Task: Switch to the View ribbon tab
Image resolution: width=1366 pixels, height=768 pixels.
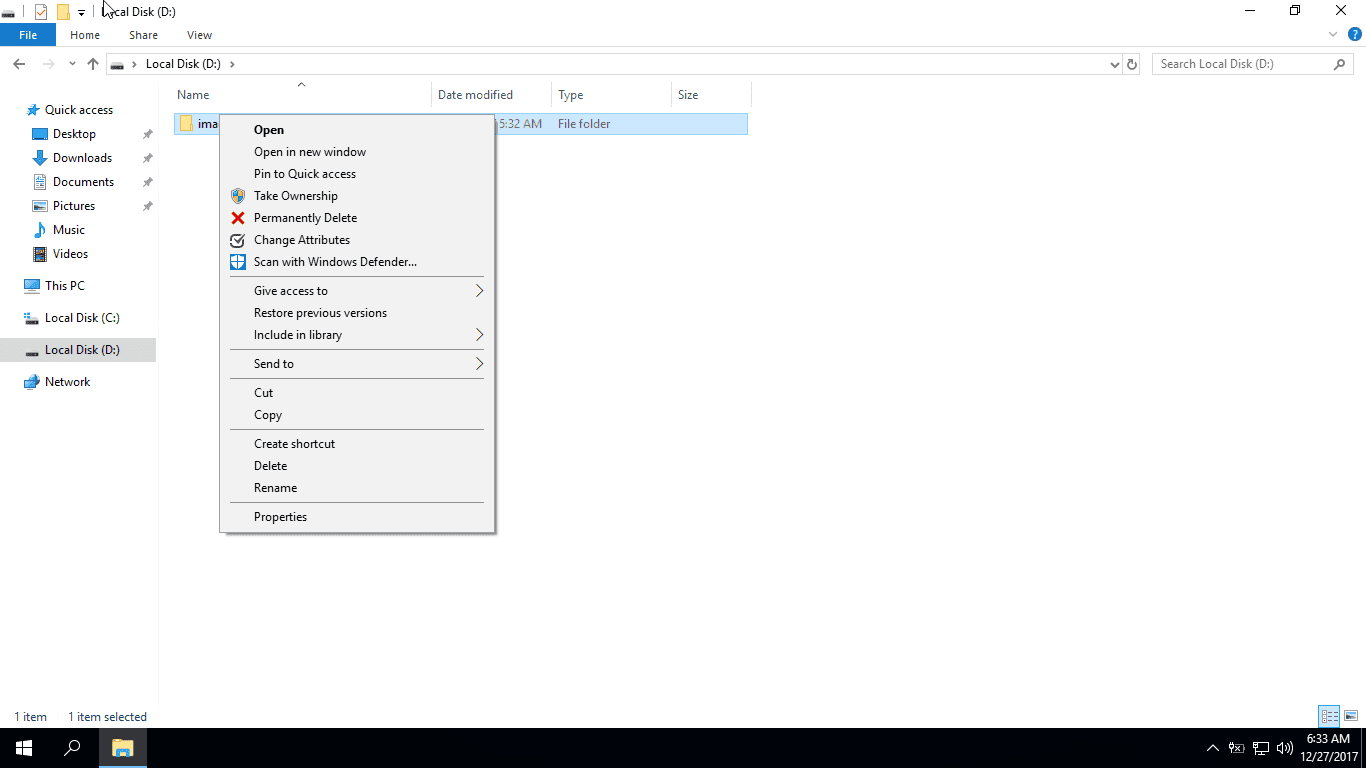Action: point(198,34)
